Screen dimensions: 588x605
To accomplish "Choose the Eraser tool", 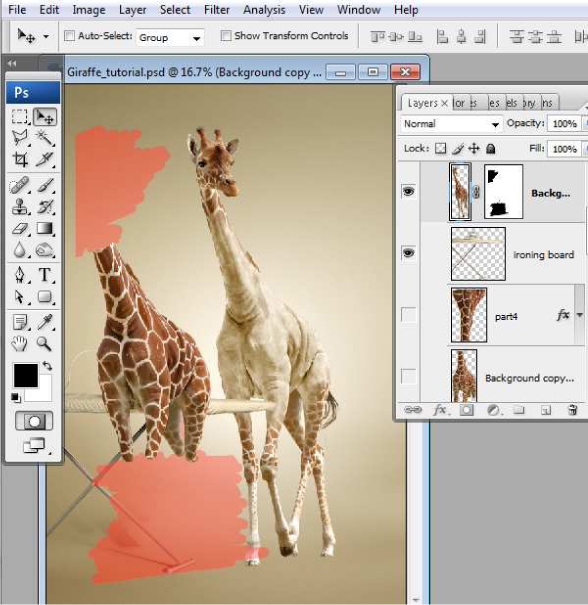I will [20, 228].
